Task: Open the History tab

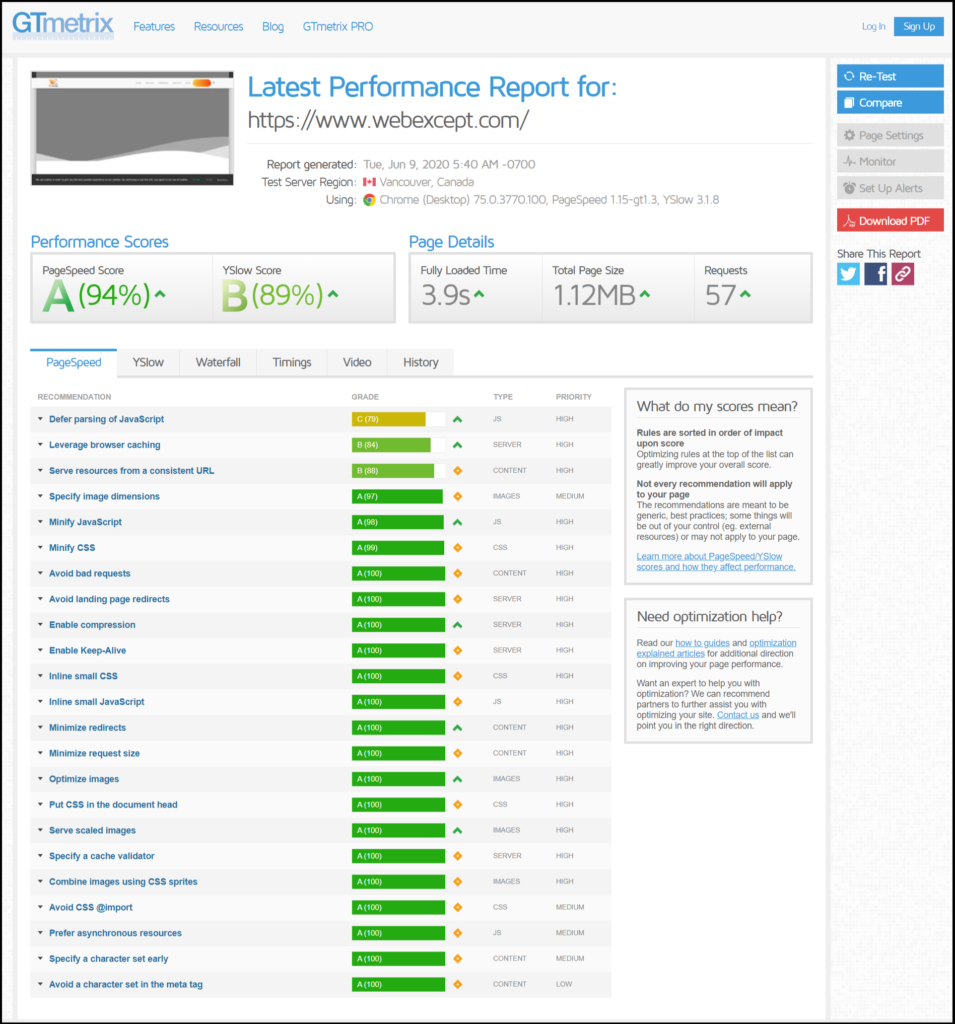Action: [x=421, y=362]
